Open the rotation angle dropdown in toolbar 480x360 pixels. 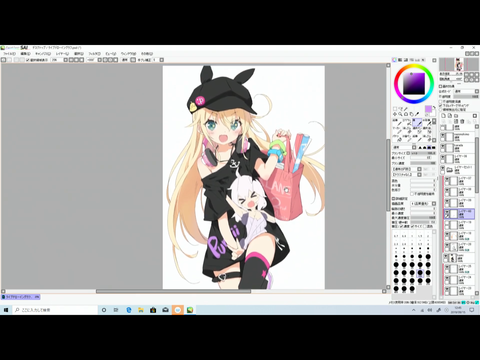point(100,60)
